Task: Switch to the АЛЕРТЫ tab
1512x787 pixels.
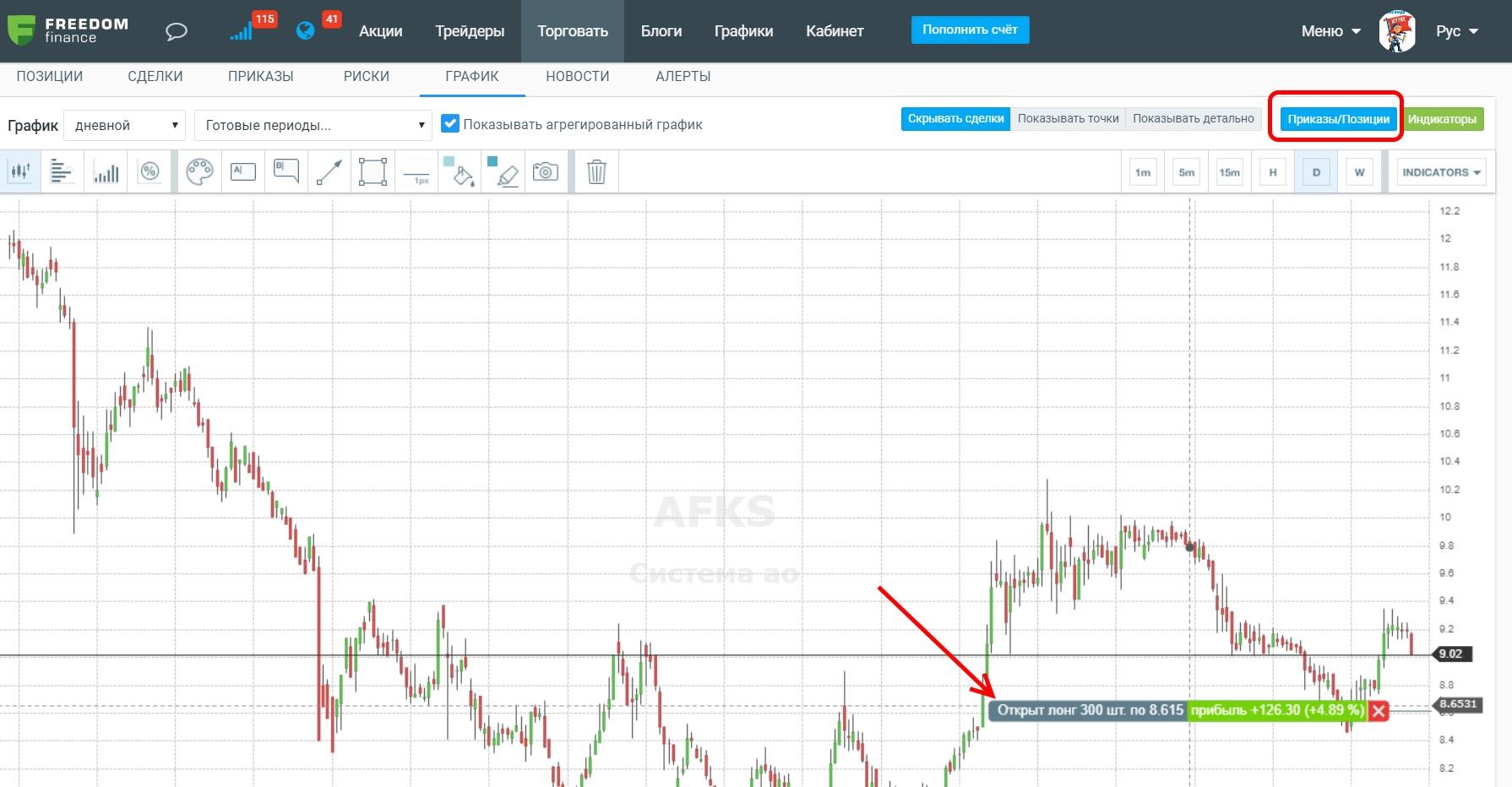Action: point(683,77)
